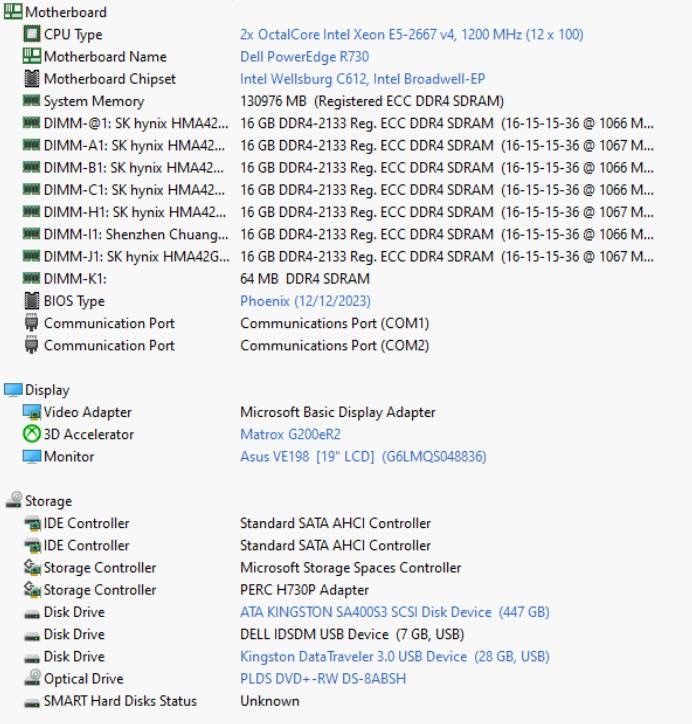Viewport: 692px width, 724px height.
Task: Open the ATA KINGSTON SA400S3 disk link
Action: 395,612
